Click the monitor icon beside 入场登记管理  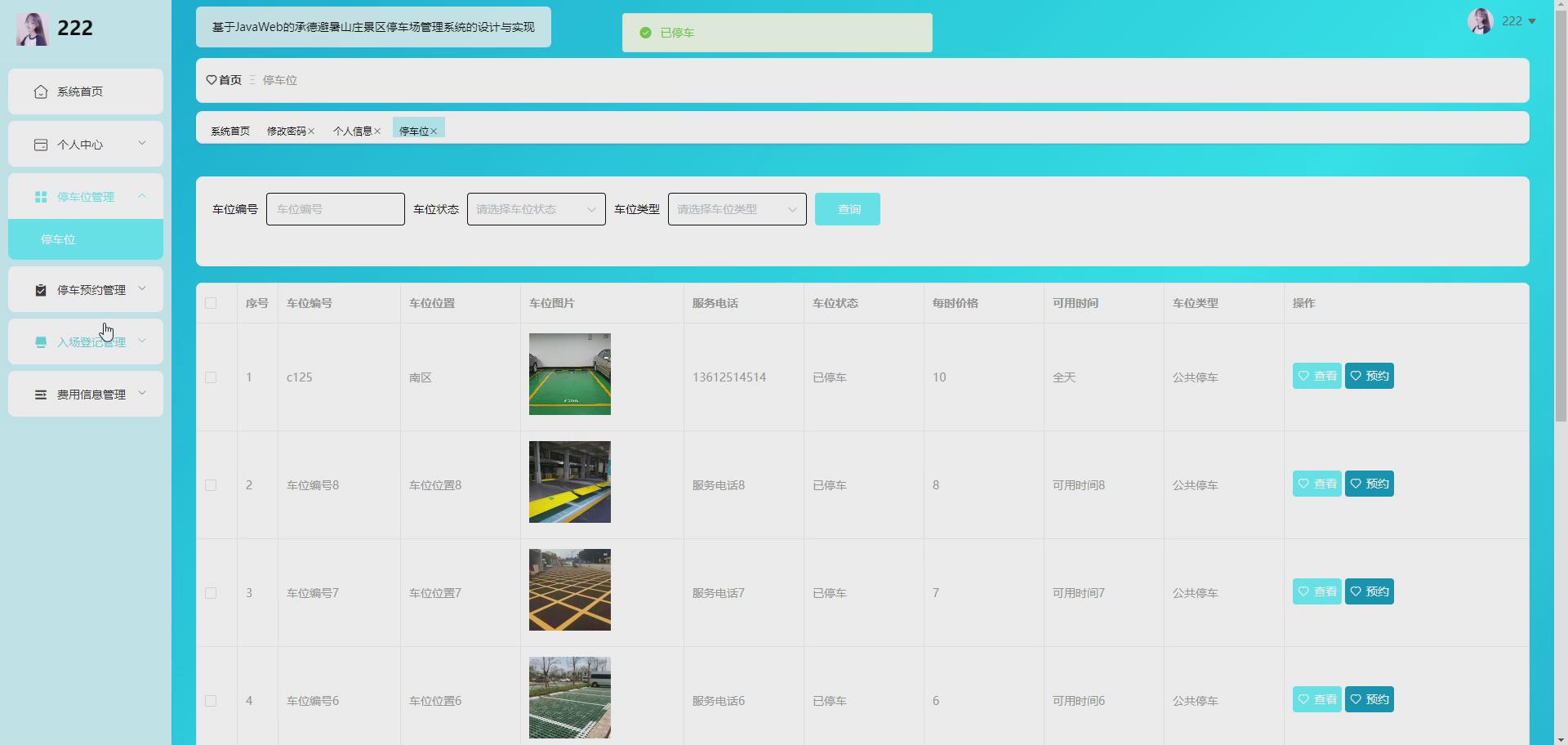point(41,342)
